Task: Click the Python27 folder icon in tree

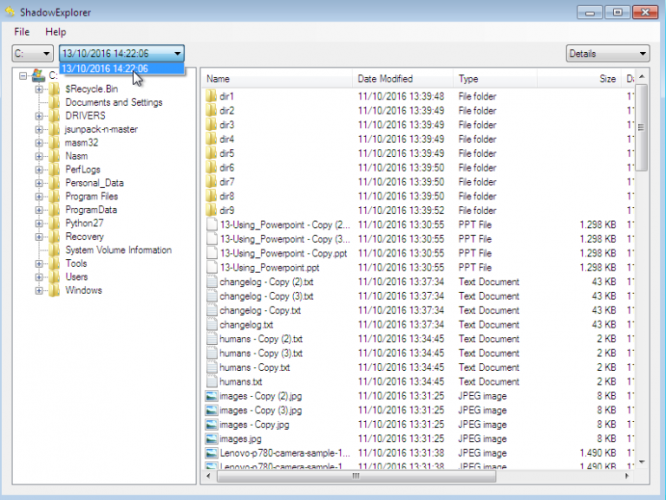Action: point(54,223)
